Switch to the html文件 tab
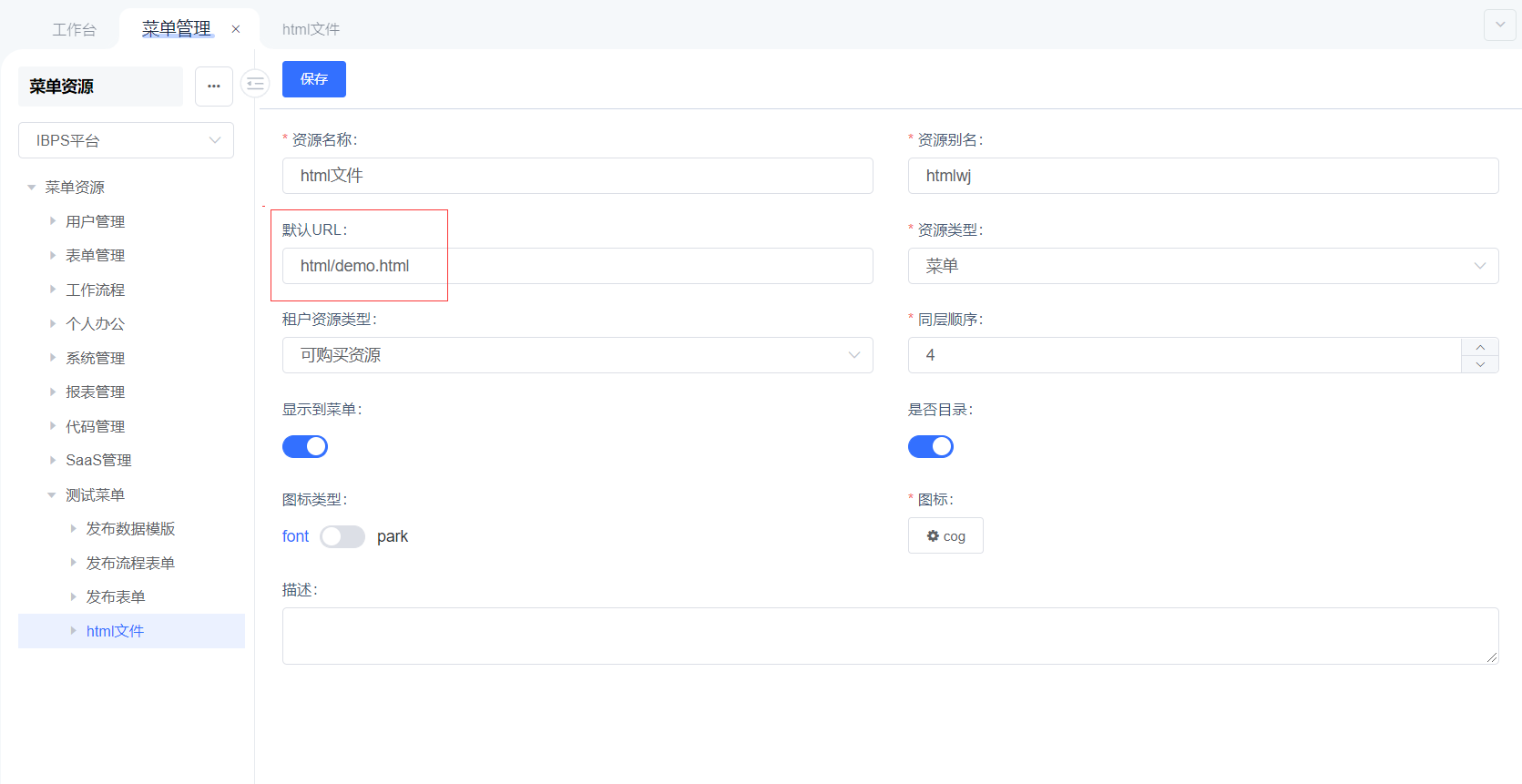 [311, 29]
